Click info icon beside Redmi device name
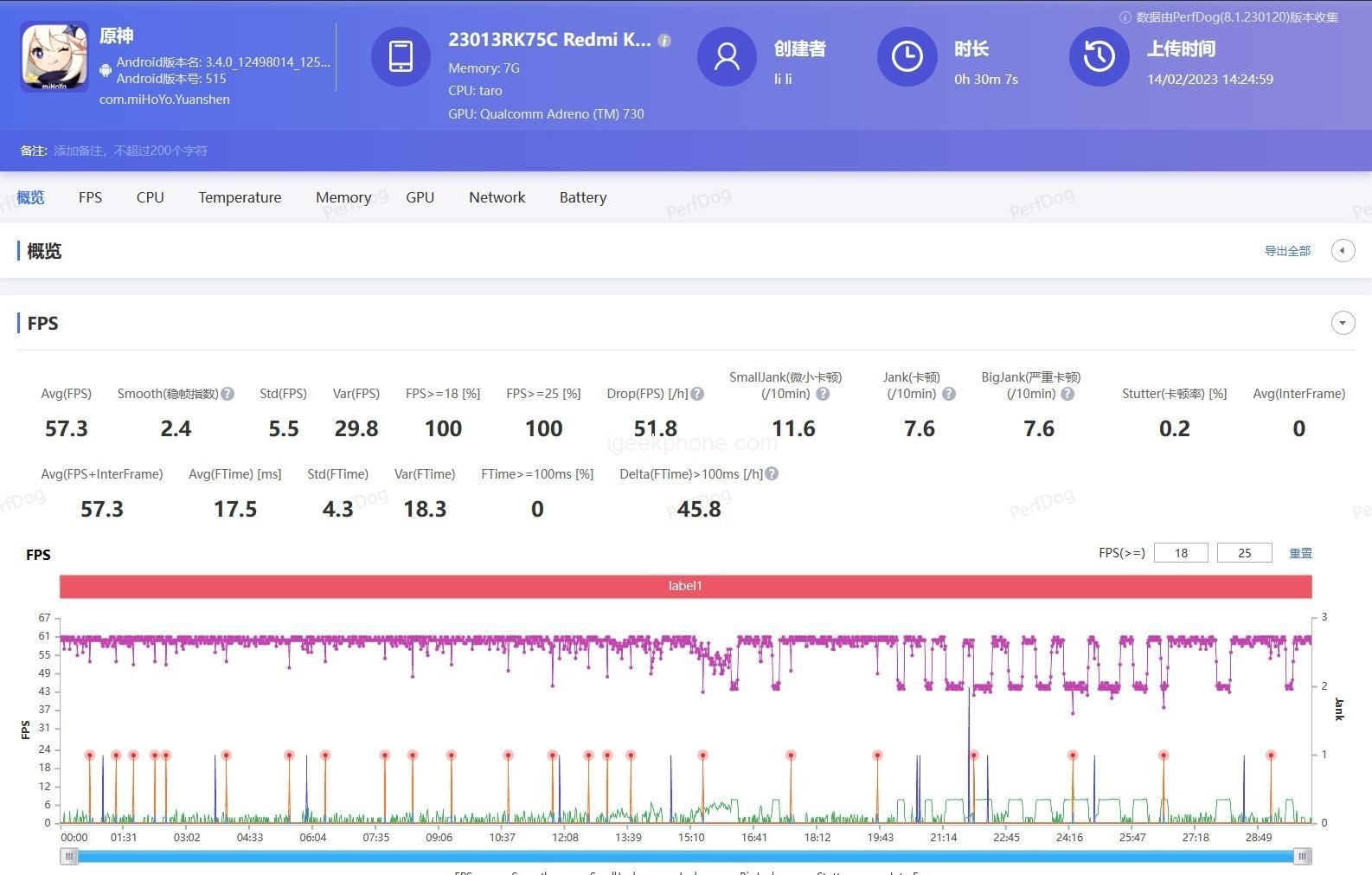 (x=664, y=41)
